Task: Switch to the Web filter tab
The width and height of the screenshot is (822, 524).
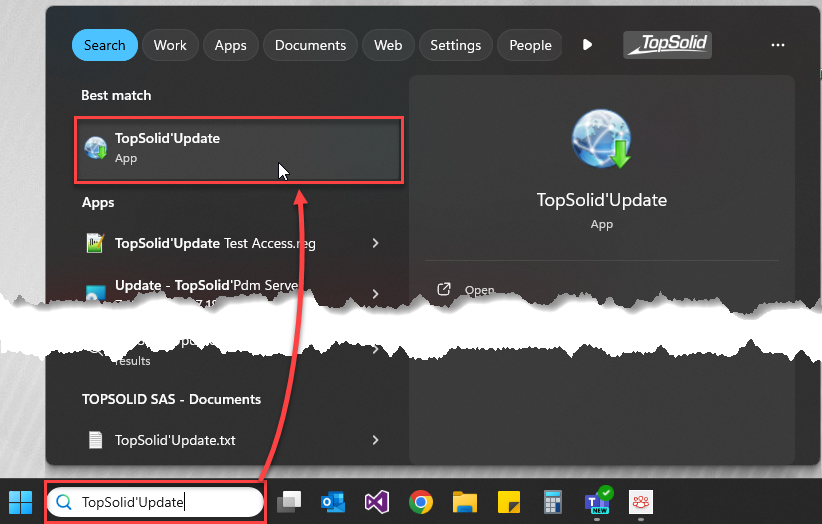Action: [388, 45]
